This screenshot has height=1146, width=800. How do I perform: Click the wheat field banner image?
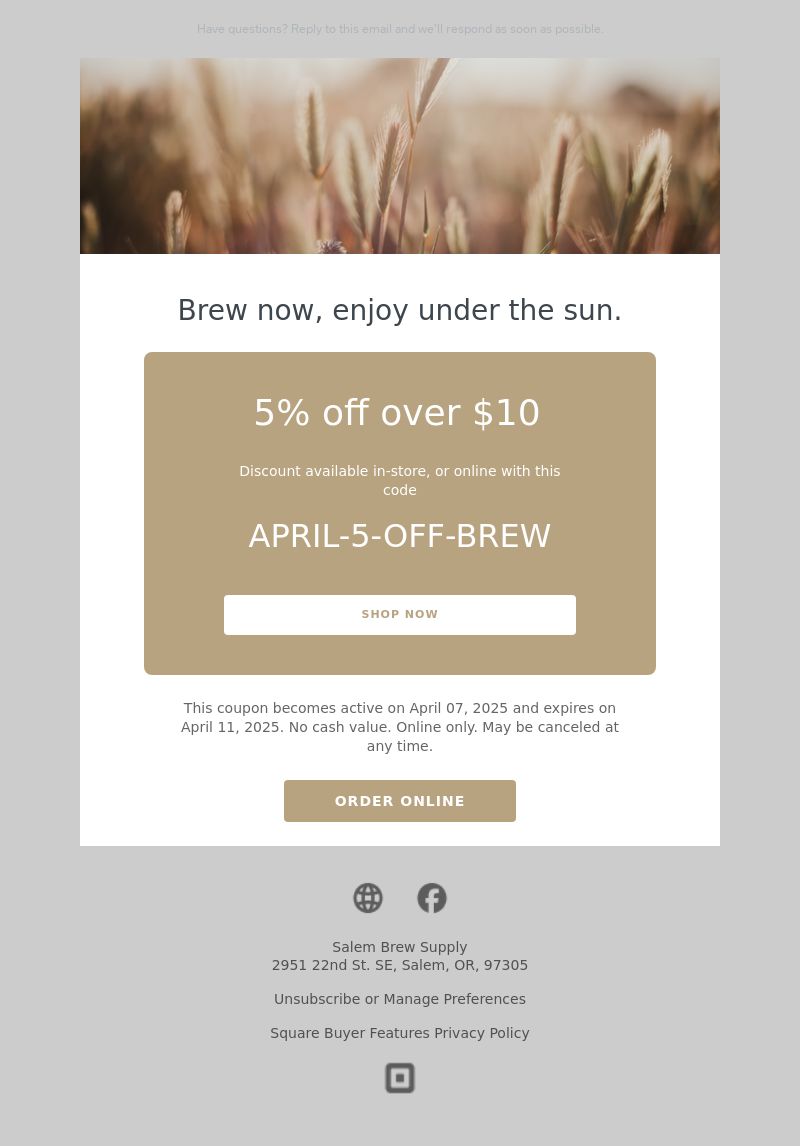400,156
